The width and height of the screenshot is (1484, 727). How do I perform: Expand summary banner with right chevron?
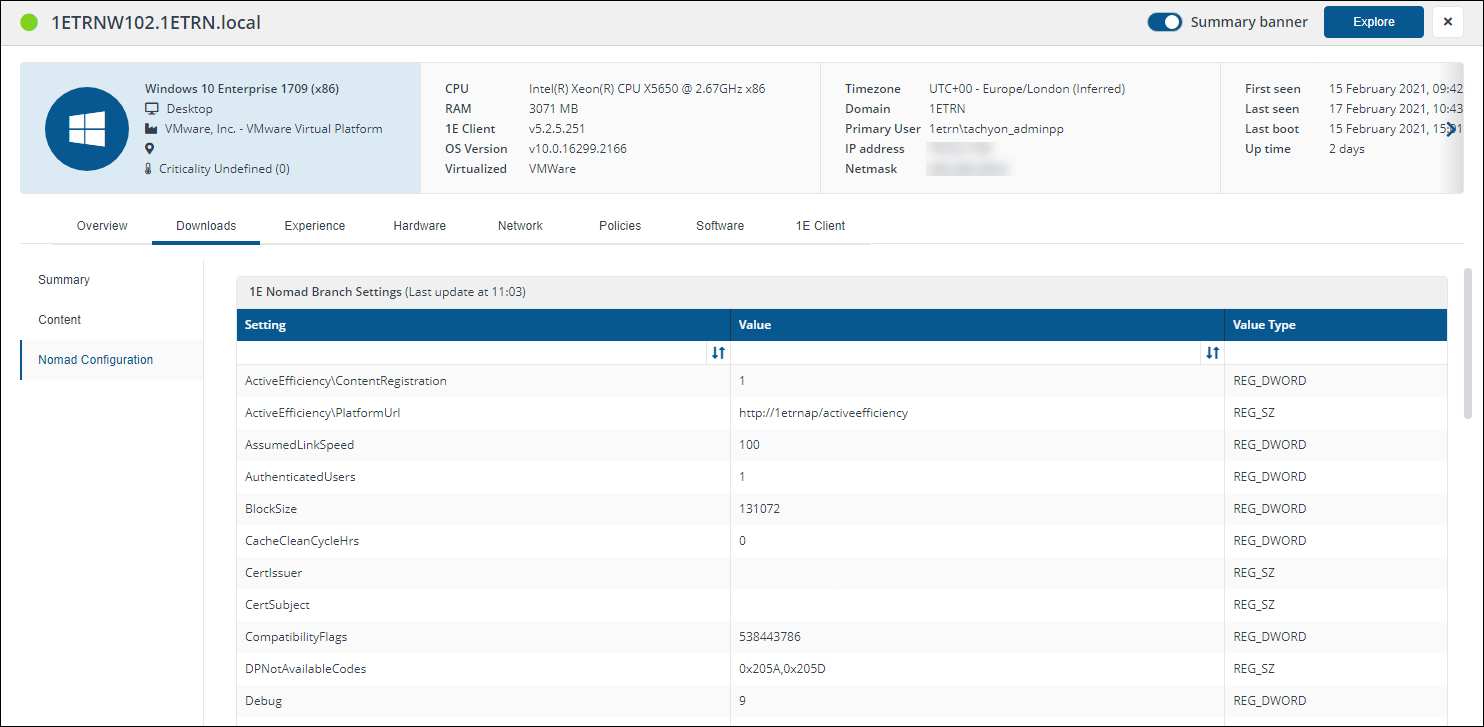pos(1451,128)
